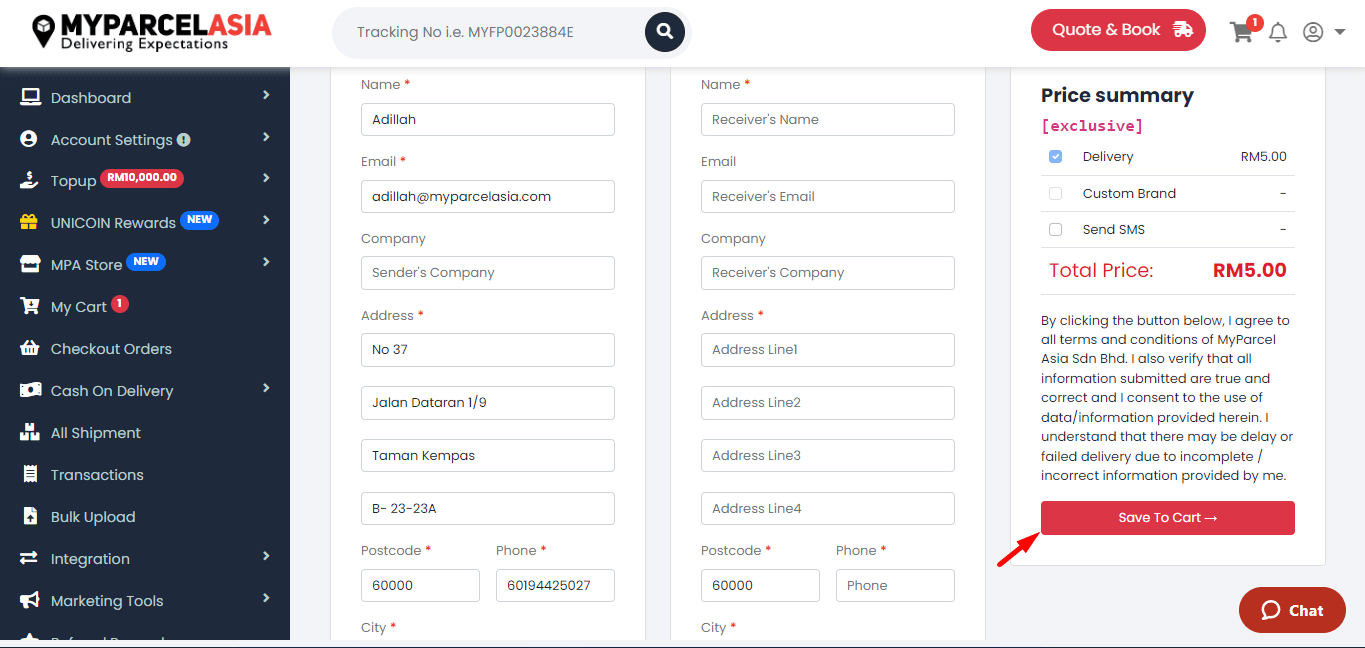Click the user profile avatar icon
The width and height of the screenshot is (1365, 648).
pyautogui.click(x=1313, y=32)
